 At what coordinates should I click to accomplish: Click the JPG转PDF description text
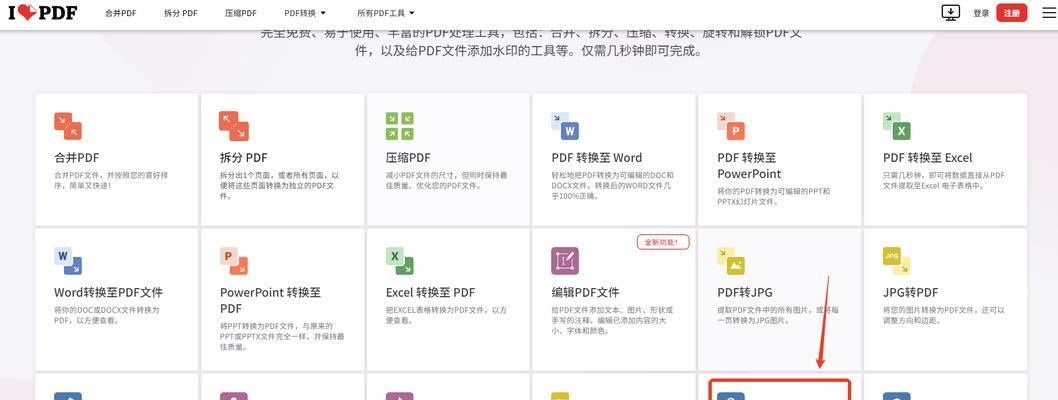coord(944,315)
